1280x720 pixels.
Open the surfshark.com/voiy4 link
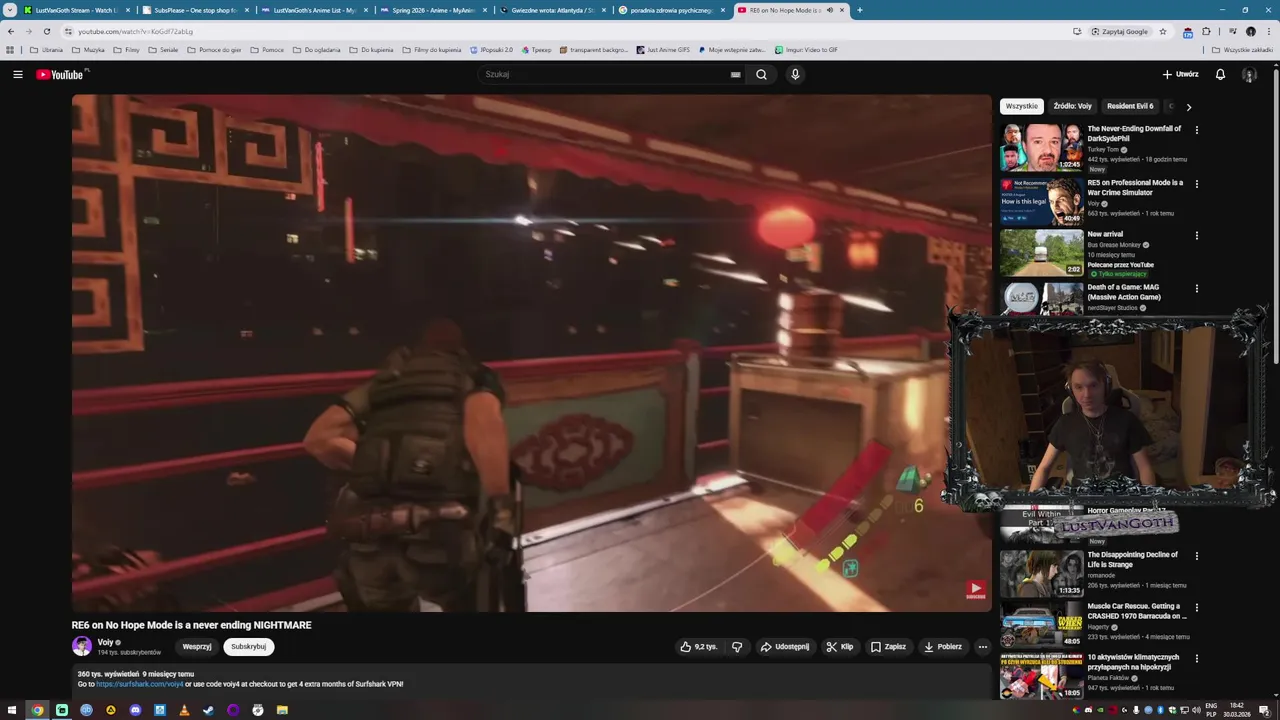[140, 684]
